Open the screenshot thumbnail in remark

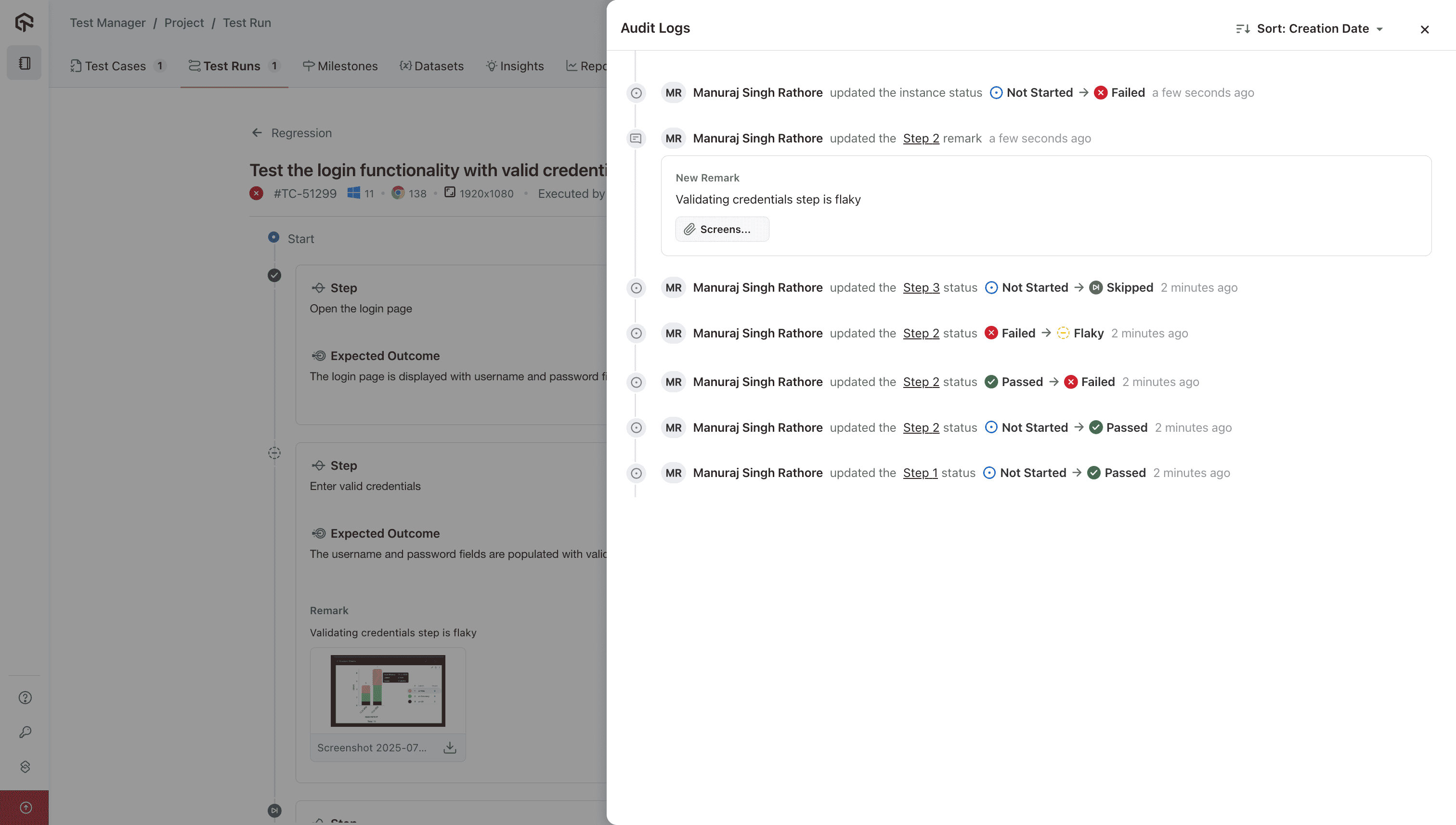388,691
